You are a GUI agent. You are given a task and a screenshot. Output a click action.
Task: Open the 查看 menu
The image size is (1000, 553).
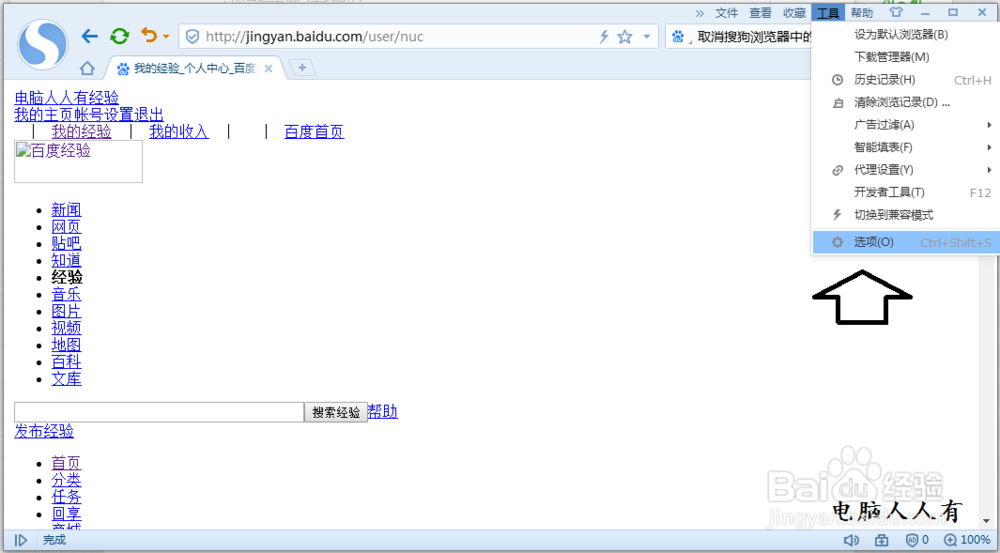[760, 13]
